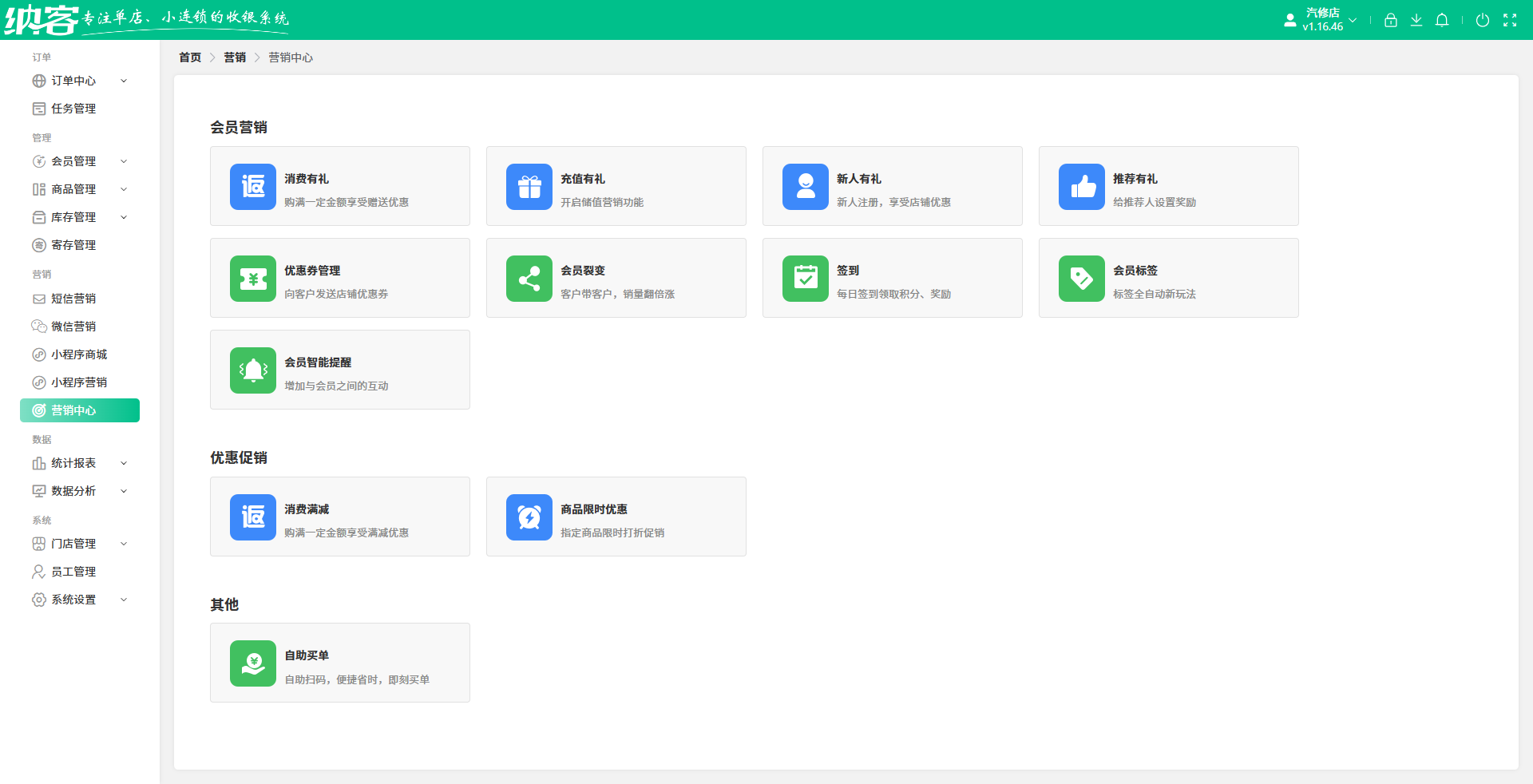The height and width of the screenshot is (784, 1533).
Task: Open the 签到 calendar check icon
Action: [806, 279]
